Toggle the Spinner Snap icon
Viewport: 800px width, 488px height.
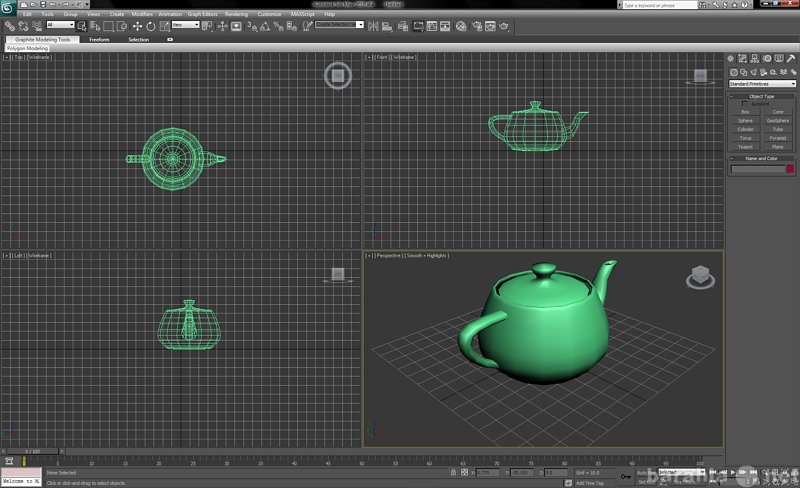tap(292, 26)
